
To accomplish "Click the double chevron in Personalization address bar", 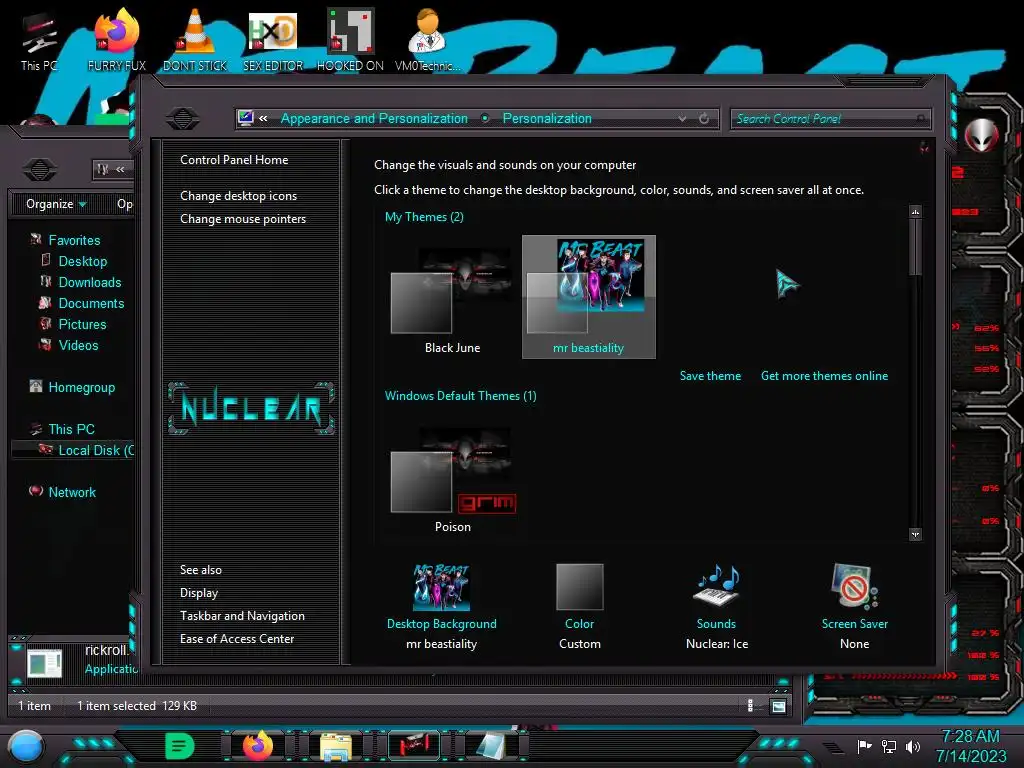I will pos(263,118).
